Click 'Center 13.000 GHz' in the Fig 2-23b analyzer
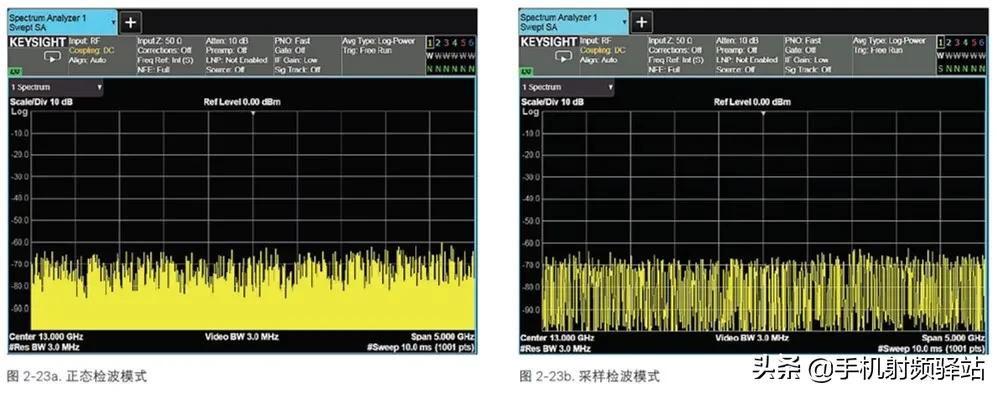 (x=557, y=338)
